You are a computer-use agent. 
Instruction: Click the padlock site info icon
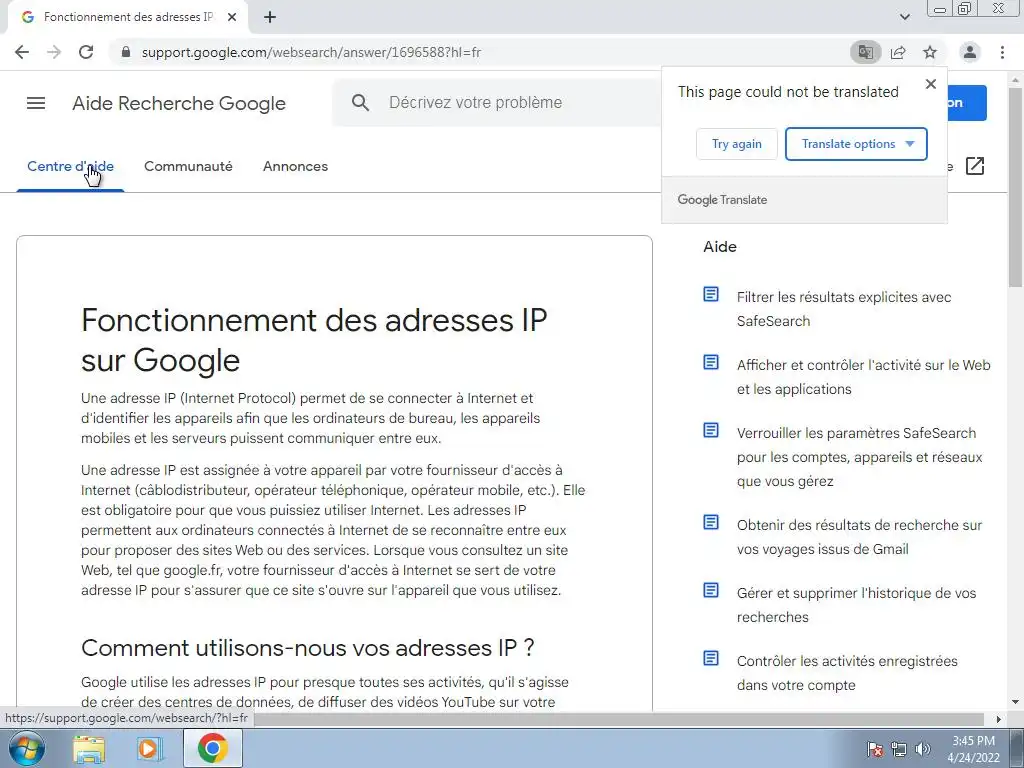(x=126, y=52)
